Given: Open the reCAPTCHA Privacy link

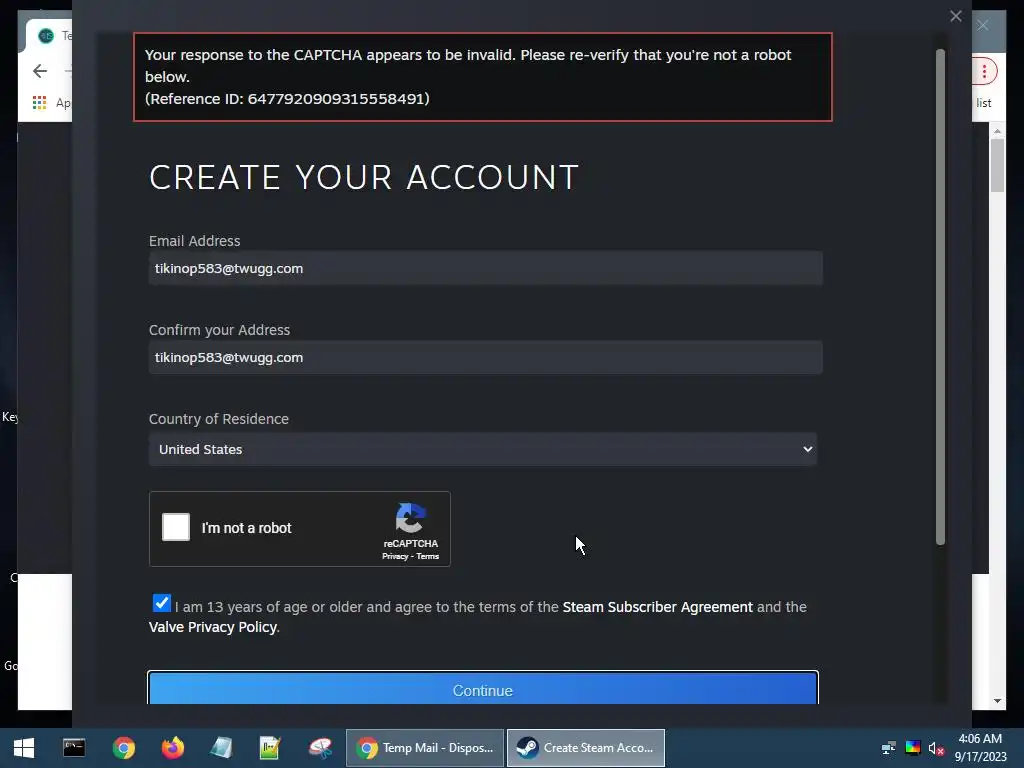Looking at the screenshot, I should click(x=394, y=556).
